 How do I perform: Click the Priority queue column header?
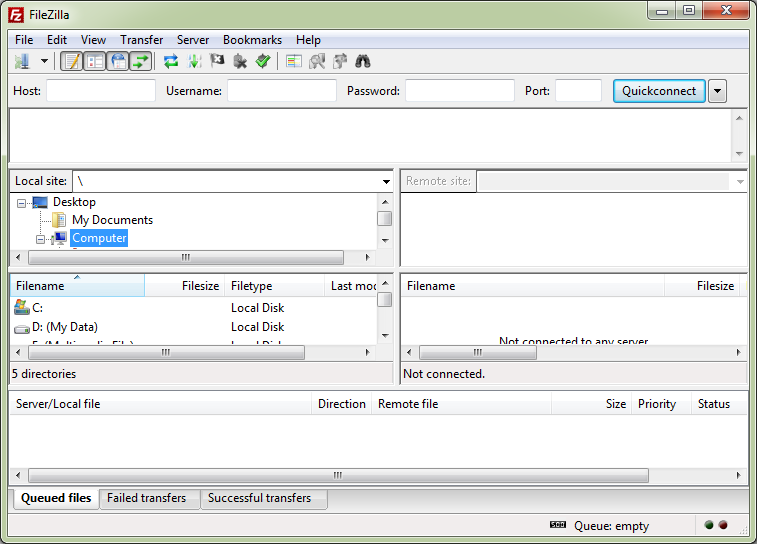coord(661,404)
